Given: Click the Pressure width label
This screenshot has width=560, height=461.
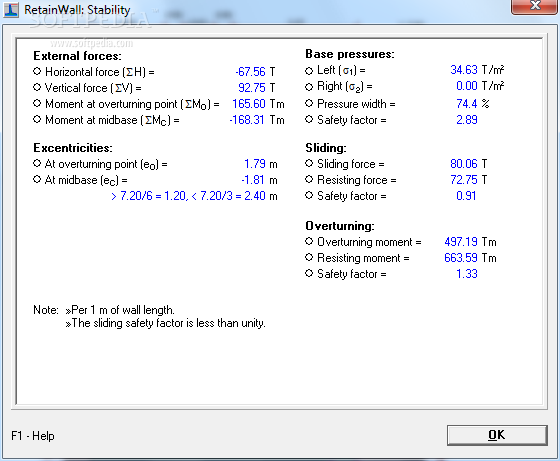Looking at the screenshot, I should coord(356,104).
